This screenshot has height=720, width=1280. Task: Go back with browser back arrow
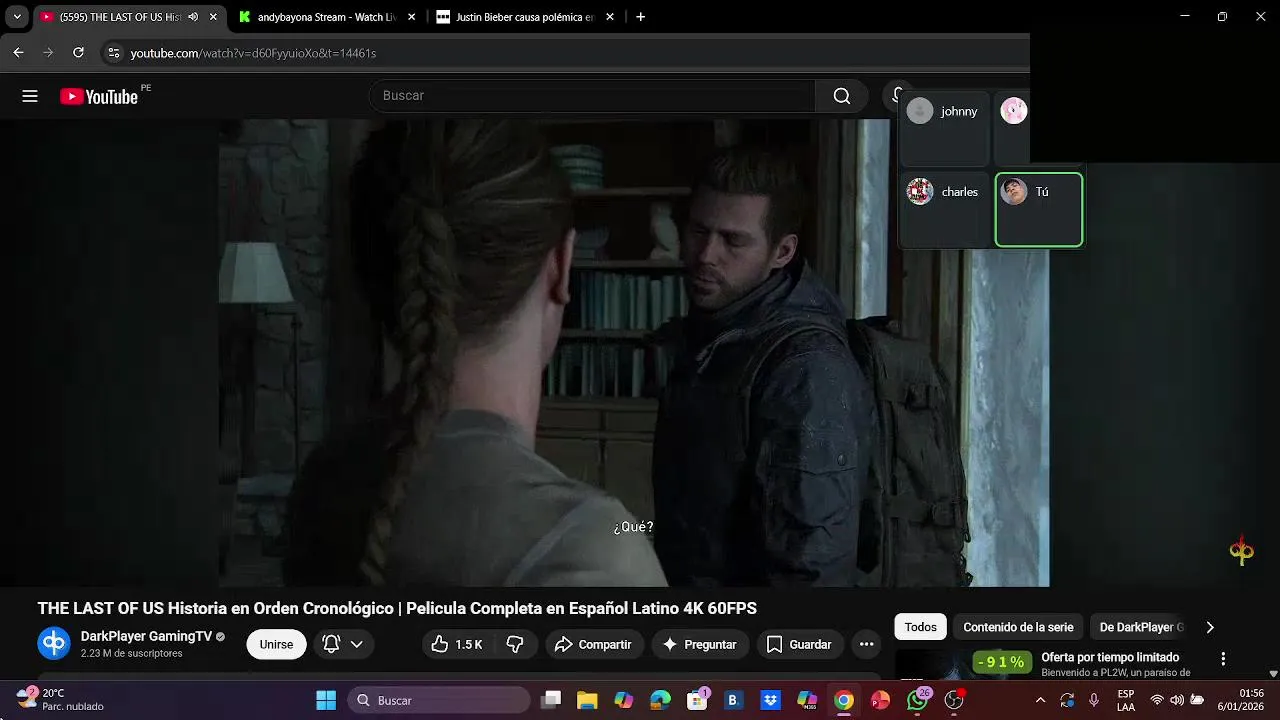click(x=18, y=53)
